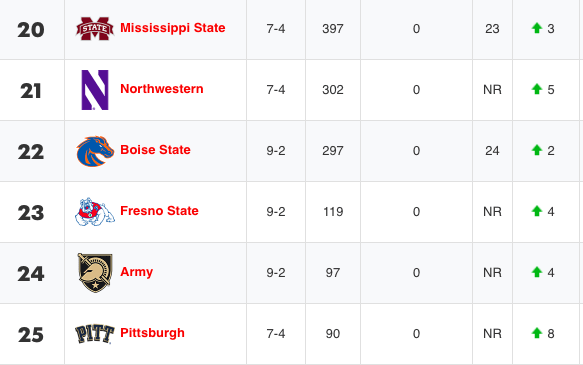Screen dimensions: 583x365
Task: Click Northwestern's 302 points cell
Action: (333, 90)
